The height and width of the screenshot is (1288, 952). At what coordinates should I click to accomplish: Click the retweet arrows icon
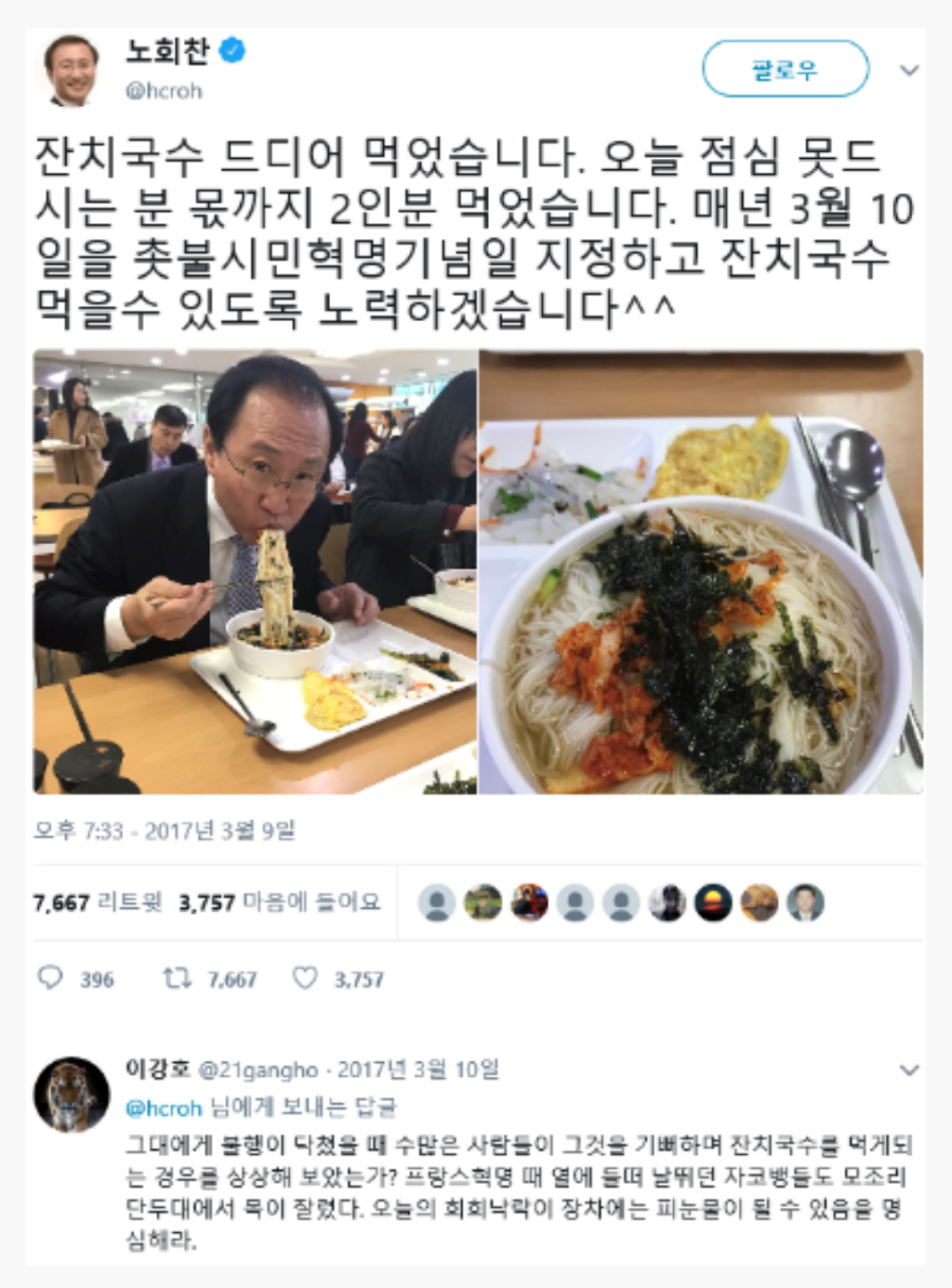click(177, 977)
